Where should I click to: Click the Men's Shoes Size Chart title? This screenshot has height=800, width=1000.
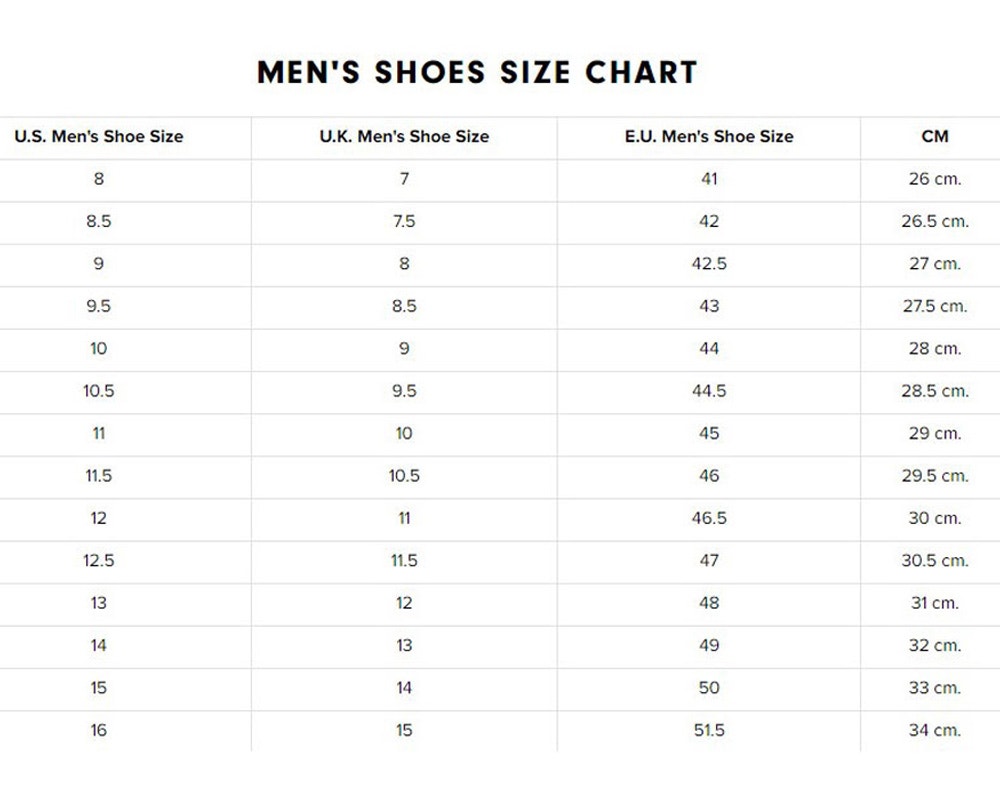coord(476,72)
